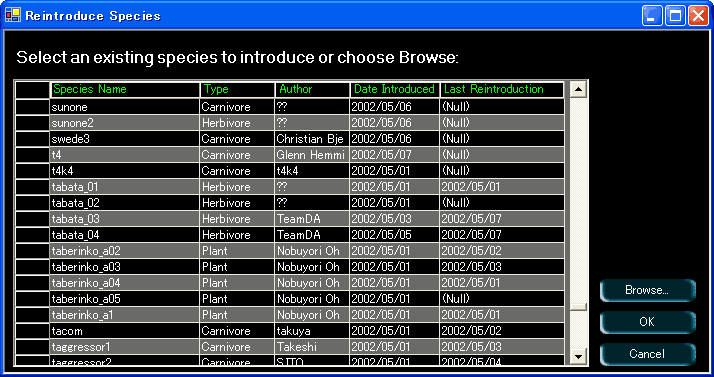Select the row header beside sunone
Viewport: 714px width, 377px height.
coord(32,107)
